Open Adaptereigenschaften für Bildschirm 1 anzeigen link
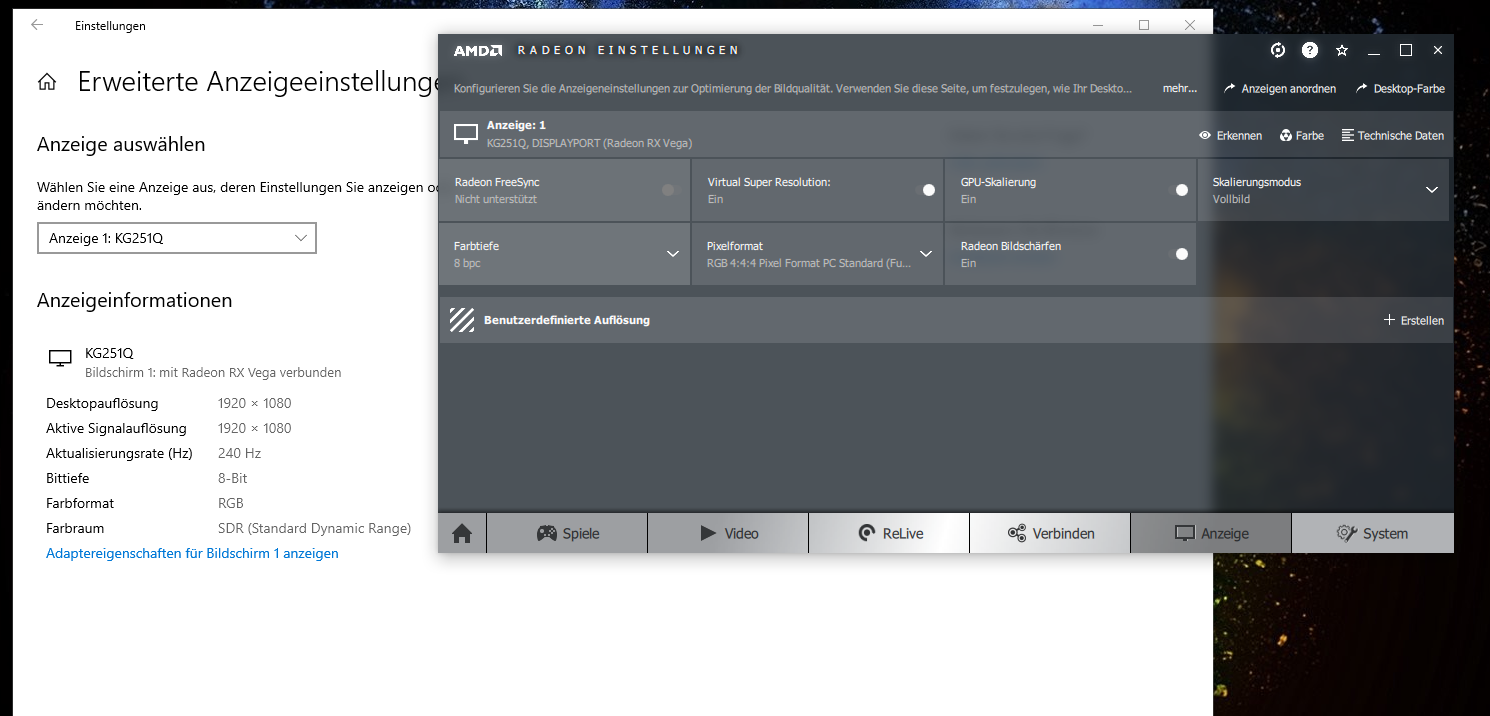This screenshot has height=716, width=1490. (192, 553)
